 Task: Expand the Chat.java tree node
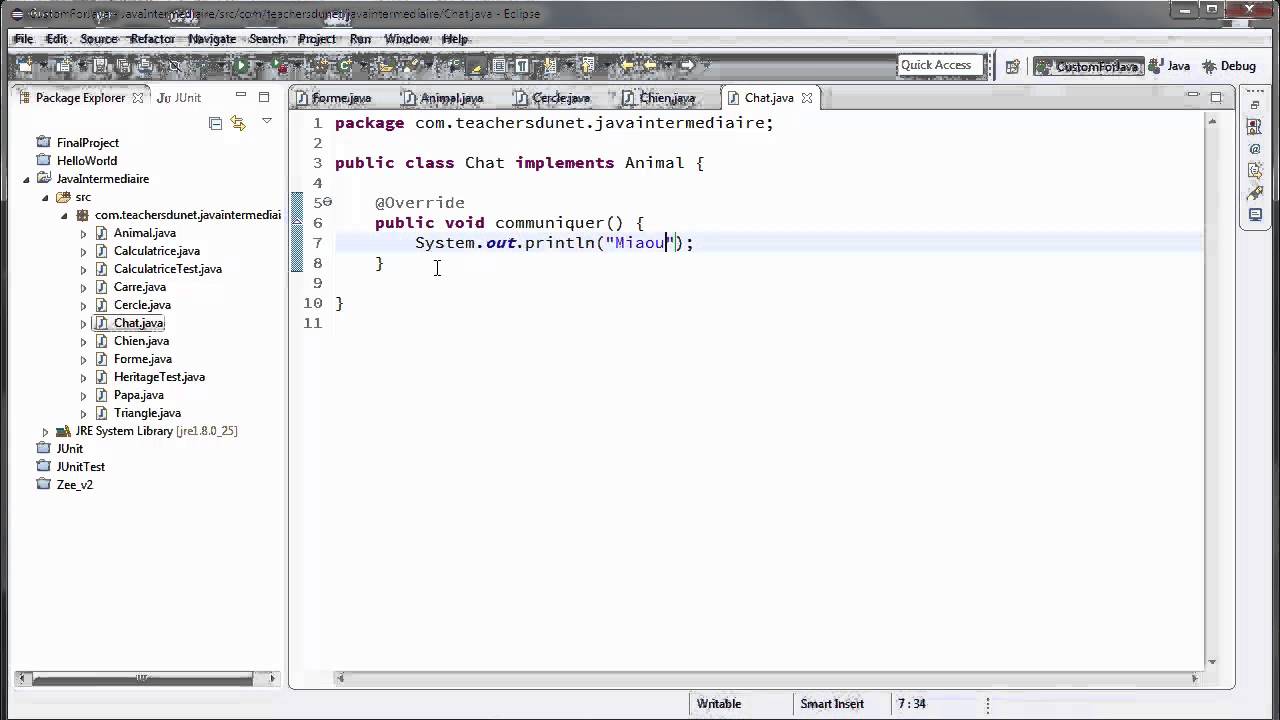(83, 323)
